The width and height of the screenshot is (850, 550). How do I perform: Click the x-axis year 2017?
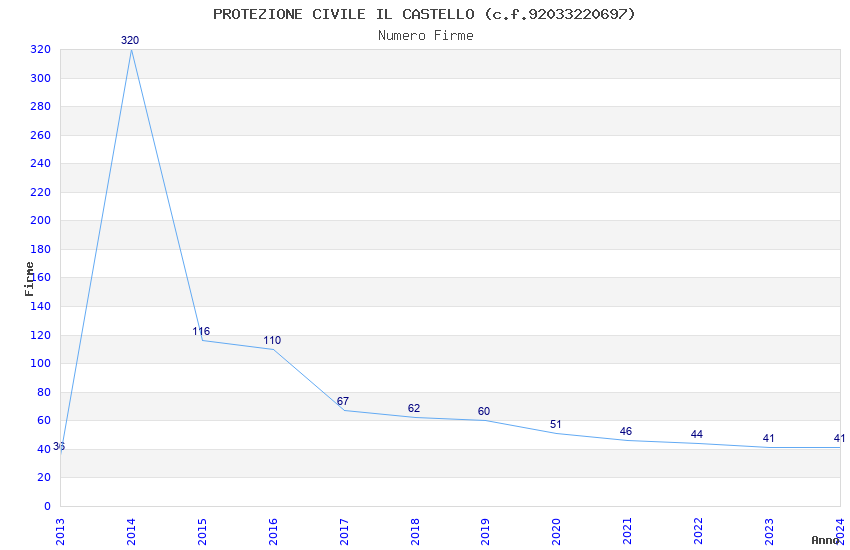point(344,532)
